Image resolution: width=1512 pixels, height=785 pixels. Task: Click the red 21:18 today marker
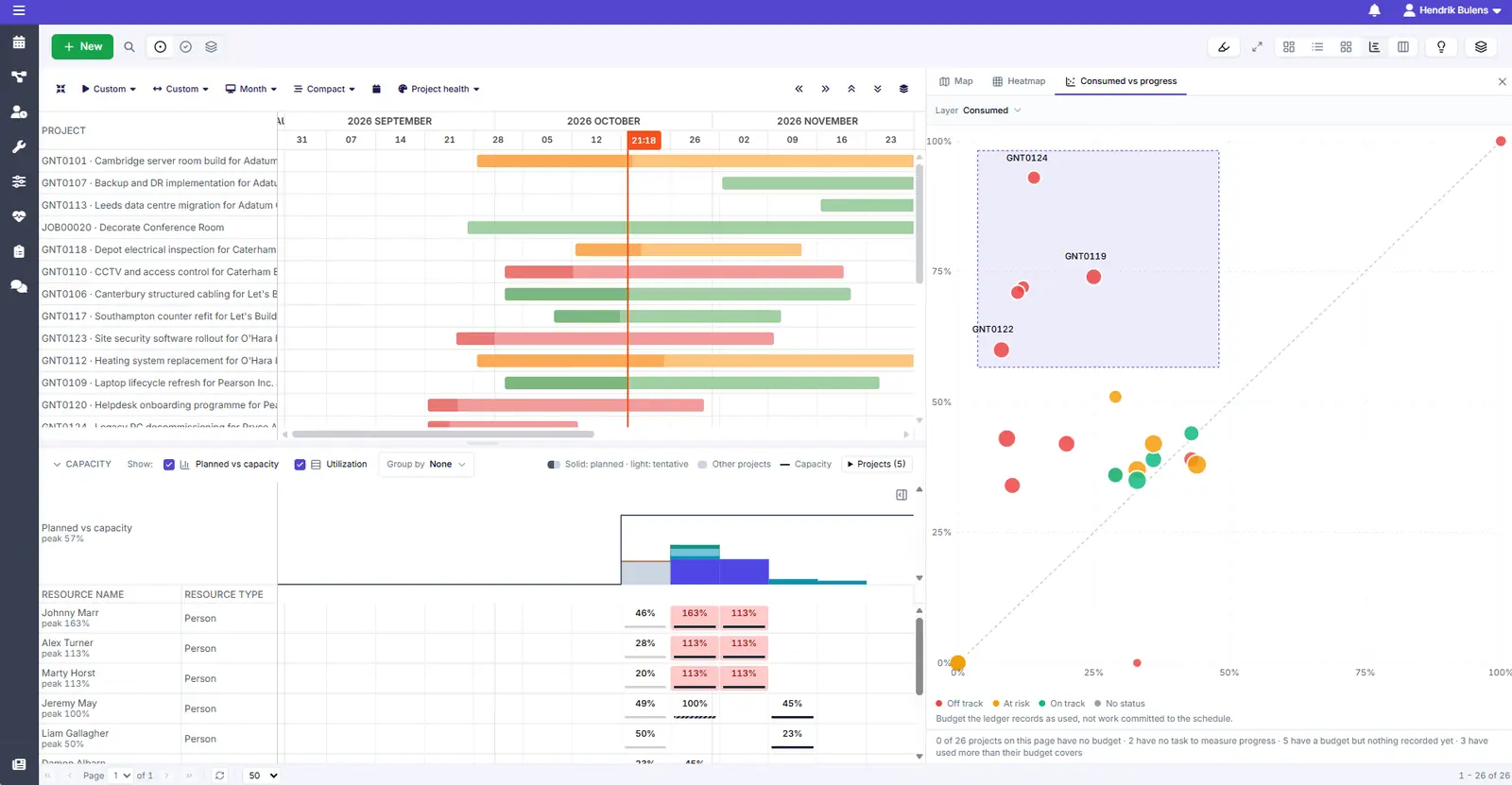pyautogui.click(x=644, y=140)
